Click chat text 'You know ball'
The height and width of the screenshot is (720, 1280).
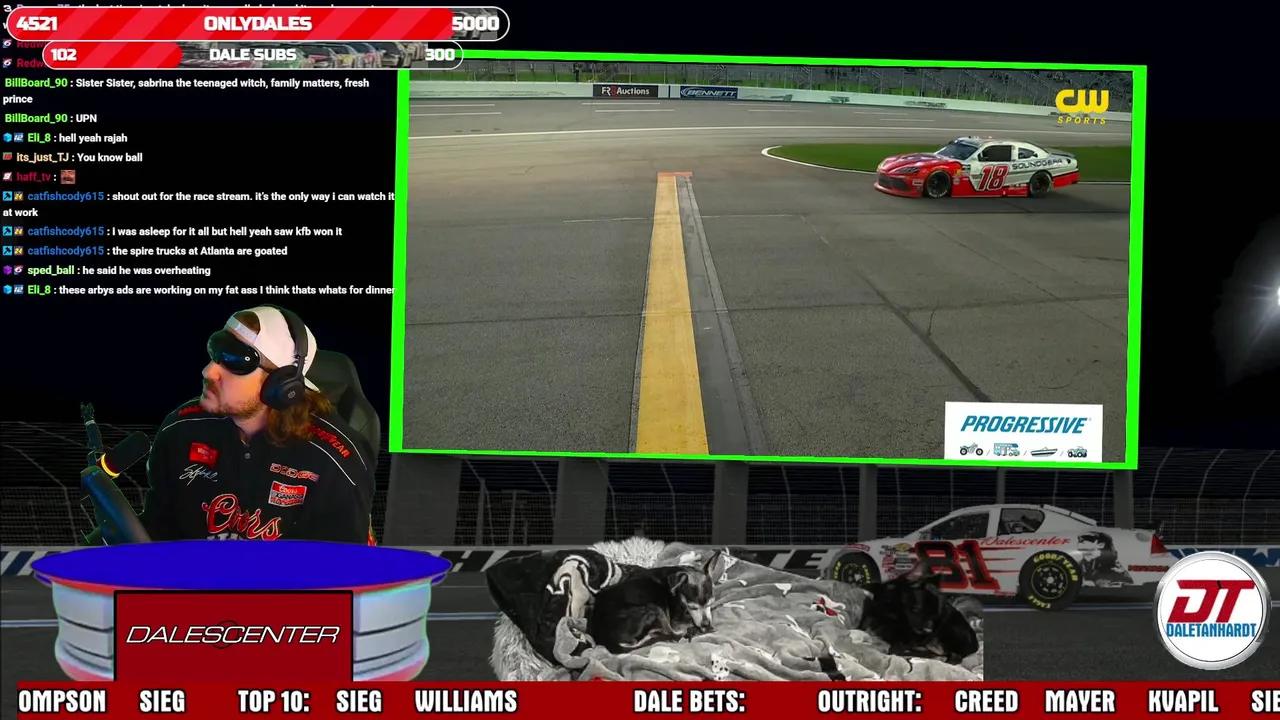tap(109, 157)
